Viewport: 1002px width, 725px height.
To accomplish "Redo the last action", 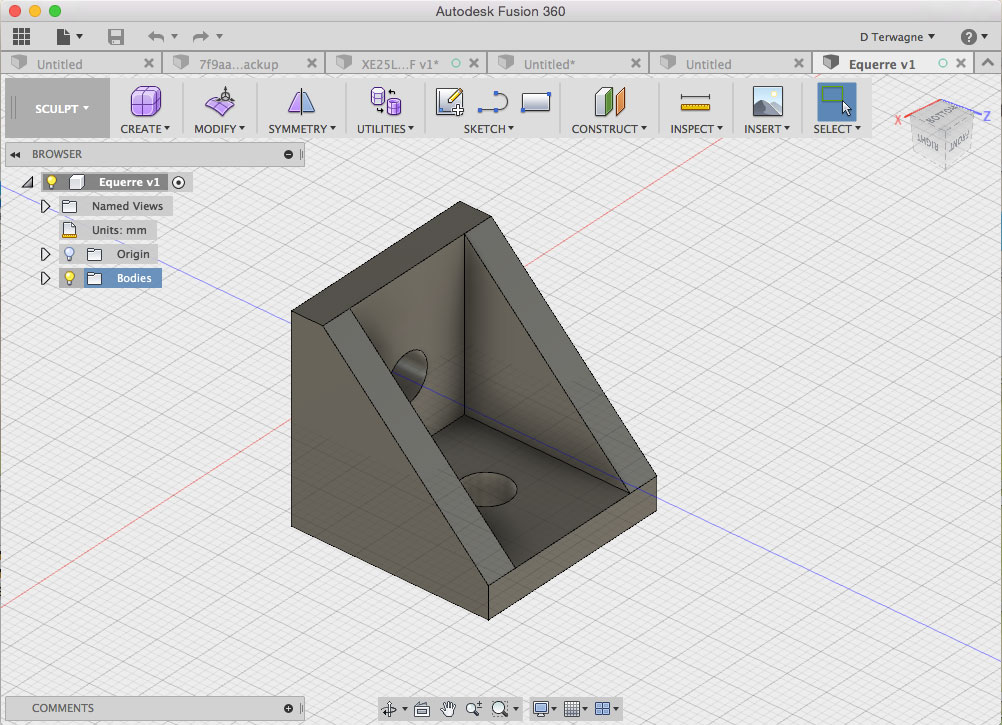I will 201,36.
